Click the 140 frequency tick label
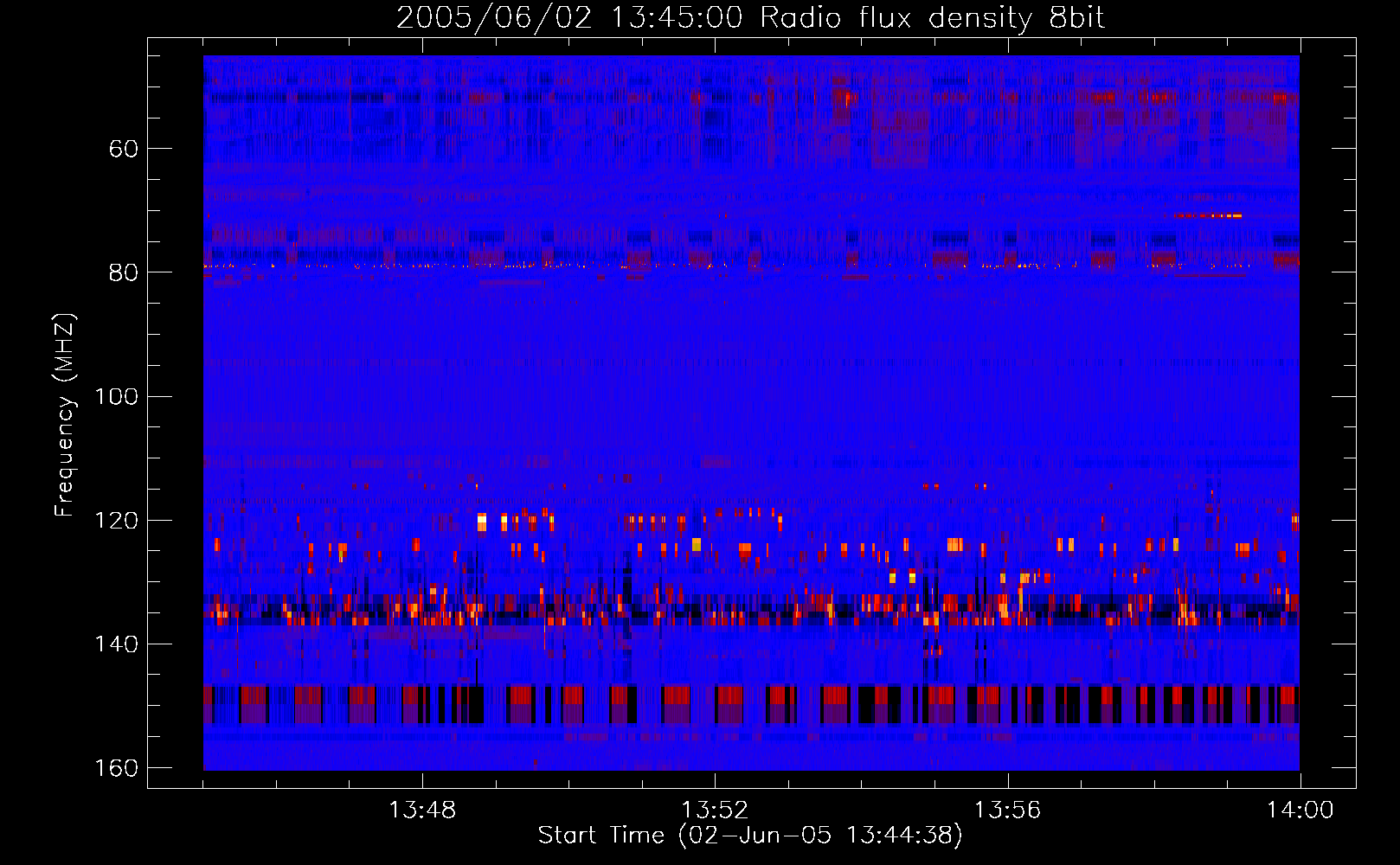The image size is (1400, 865). pyautogui.click(x=116, y=644)
